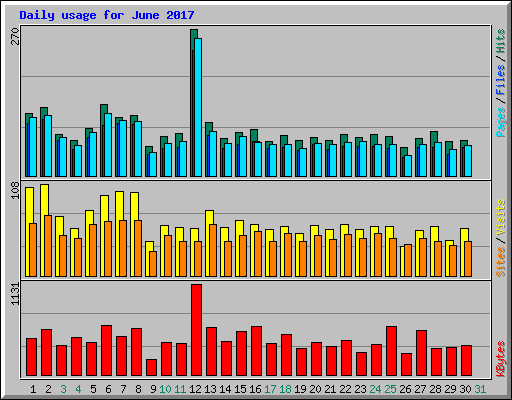Select green weekend day label "10"
This screenshot has height=400, width=512.
165,389
